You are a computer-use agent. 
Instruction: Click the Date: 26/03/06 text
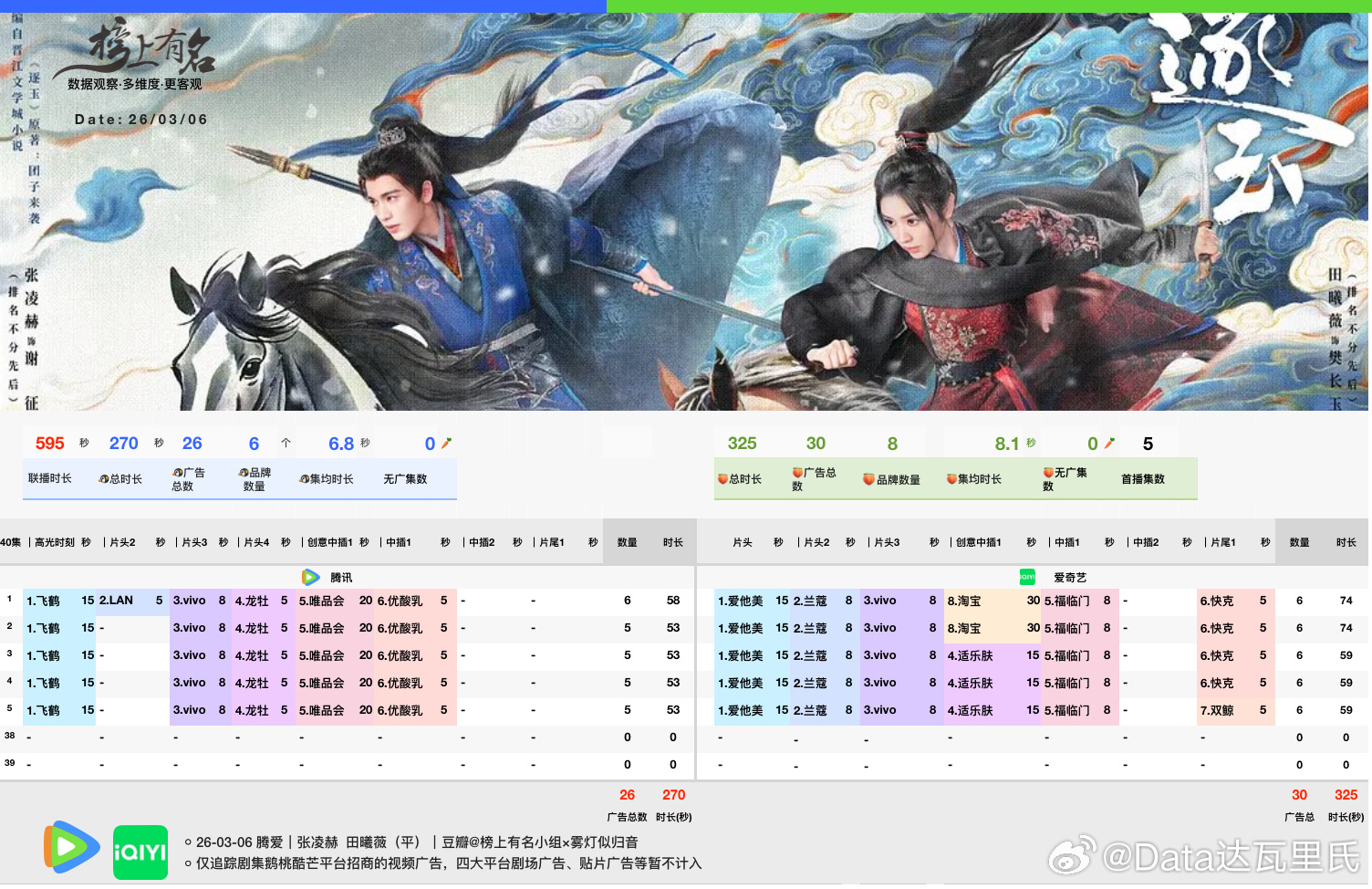tap(141, 120)
